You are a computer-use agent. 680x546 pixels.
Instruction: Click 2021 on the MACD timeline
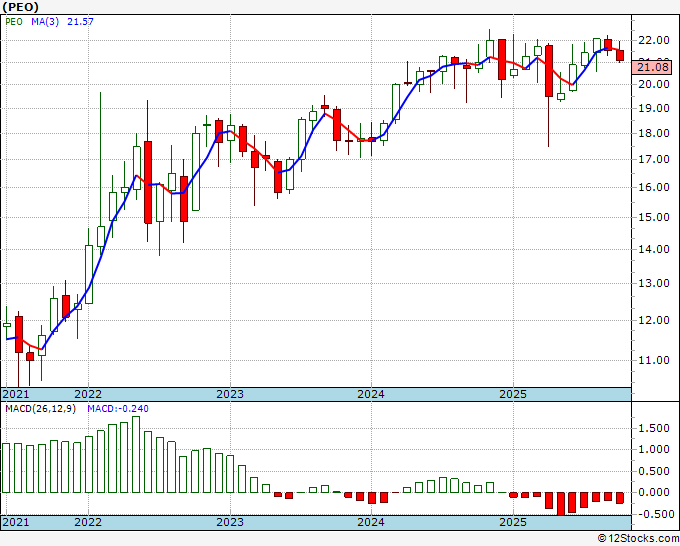click(16, 522)
